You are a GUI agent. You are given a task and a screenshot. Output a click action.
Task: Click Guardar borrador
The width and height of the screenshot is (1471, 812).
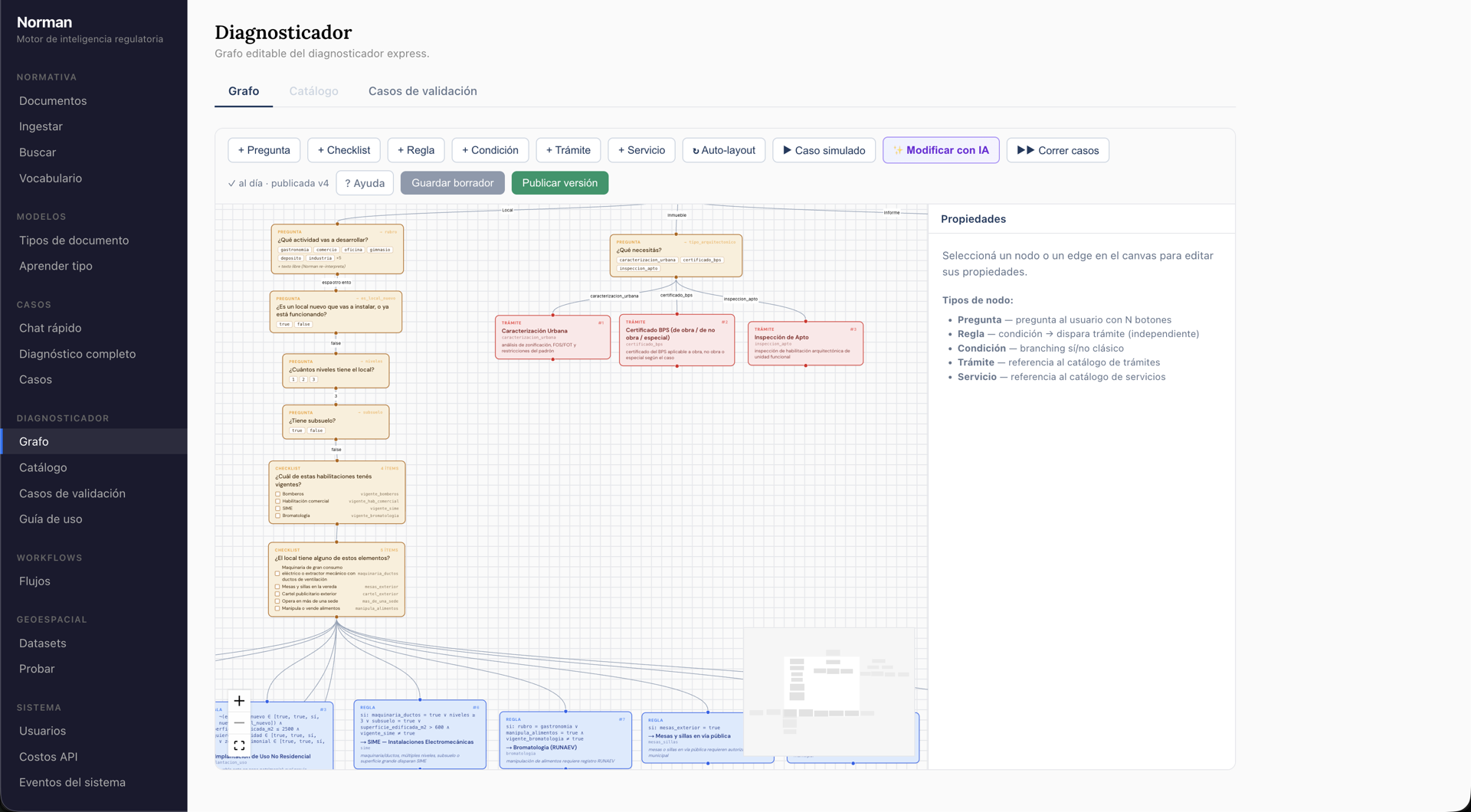click(x=453, y=183)
